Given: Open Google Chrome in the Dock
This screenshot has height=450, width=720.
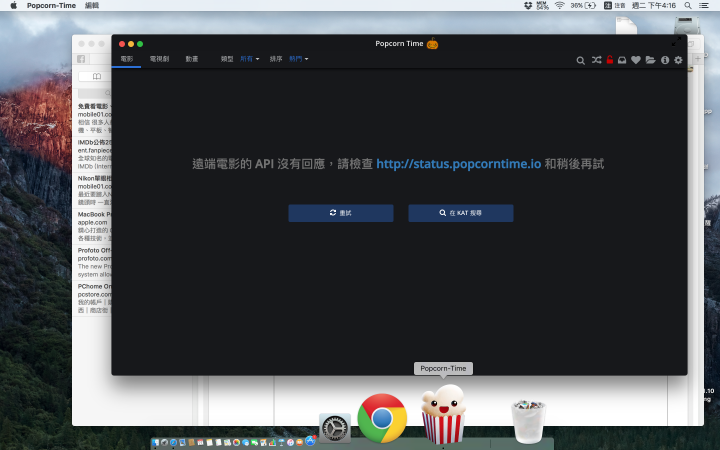Looking at the screenshot, I should coord(382,419).
